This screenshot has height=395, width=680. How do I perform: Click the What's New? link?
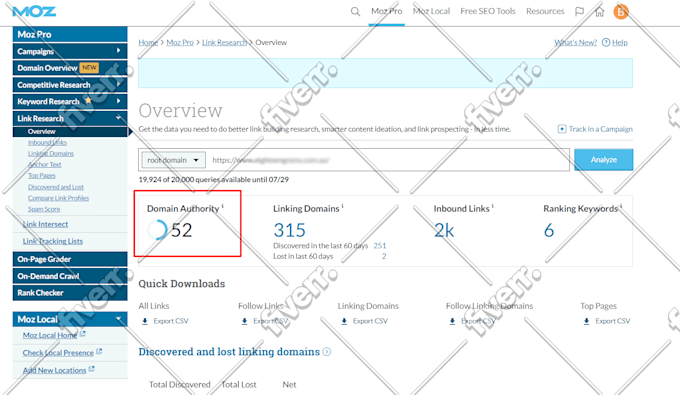point(575,42)
